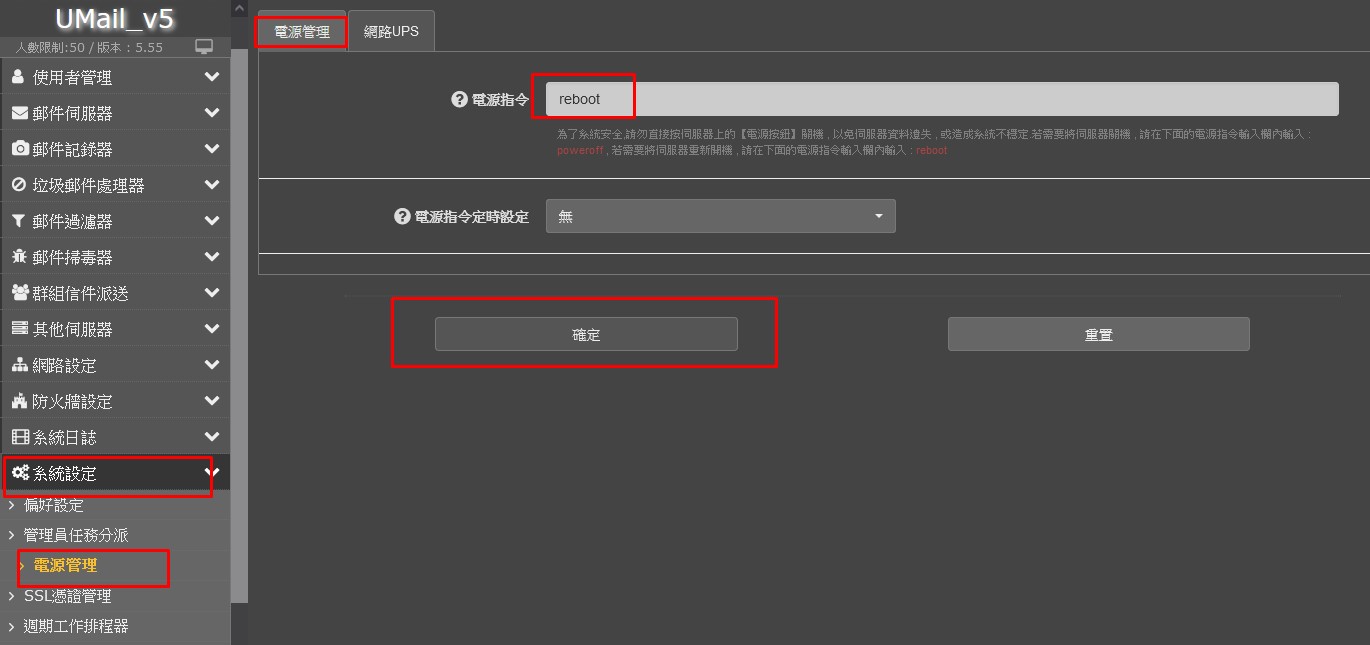Click the 電源指令 input field
The image size is (1370, 645).
tap(940, 99)
